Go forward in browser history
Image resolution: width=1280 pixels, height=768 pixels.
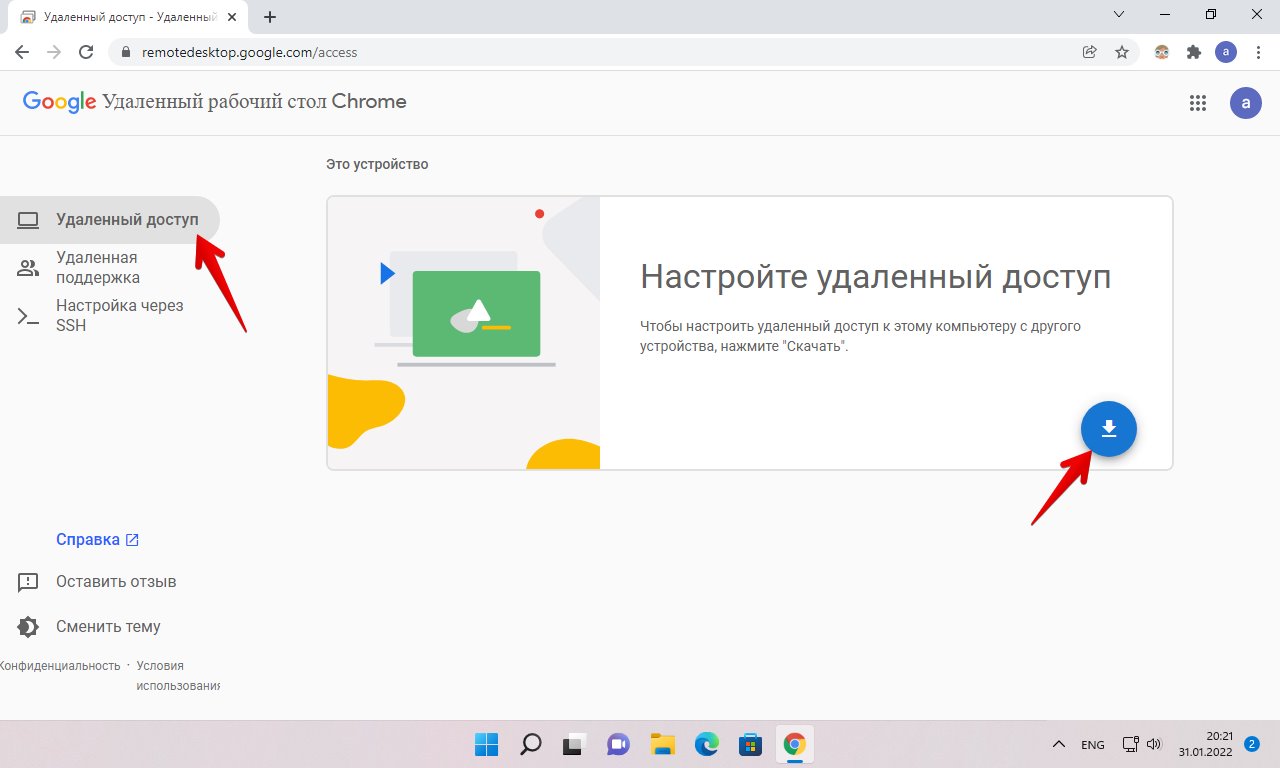(x=54, y=52)
